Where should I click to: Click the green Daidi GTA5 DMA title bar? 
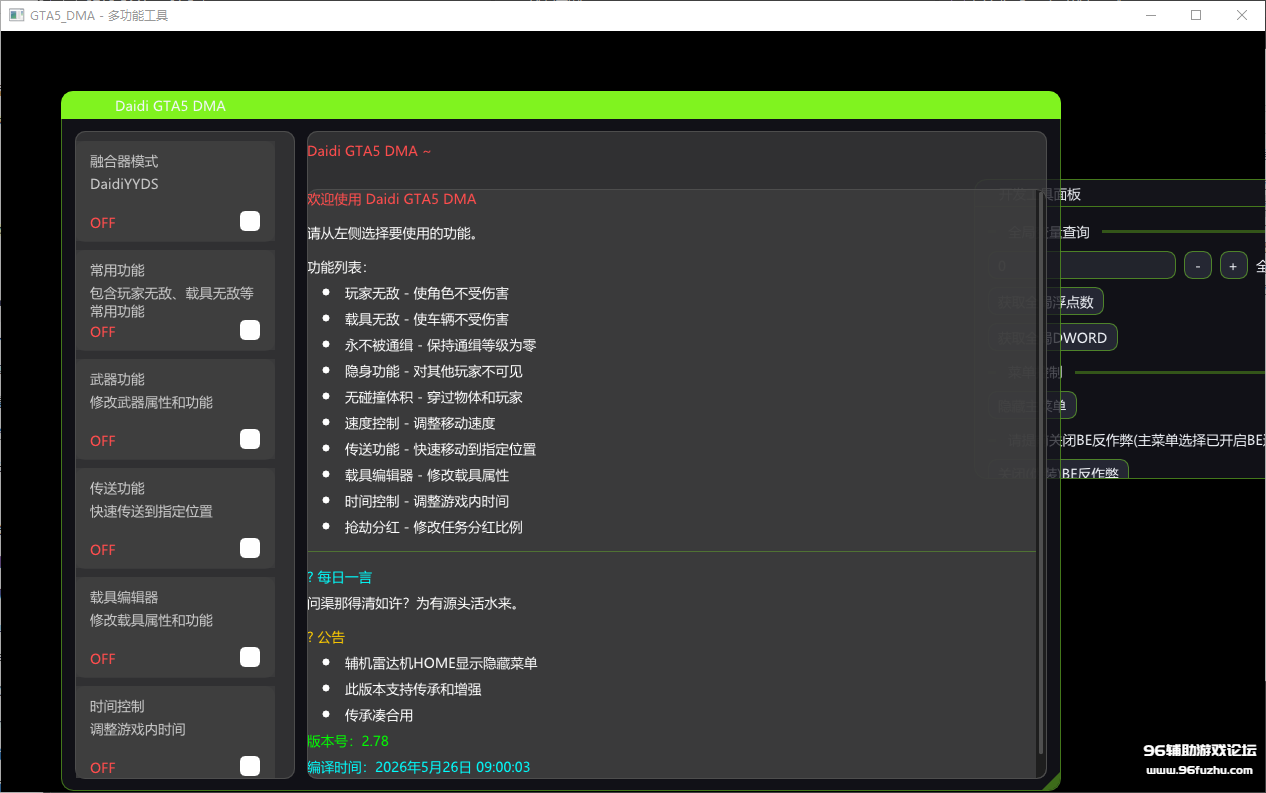560,105
